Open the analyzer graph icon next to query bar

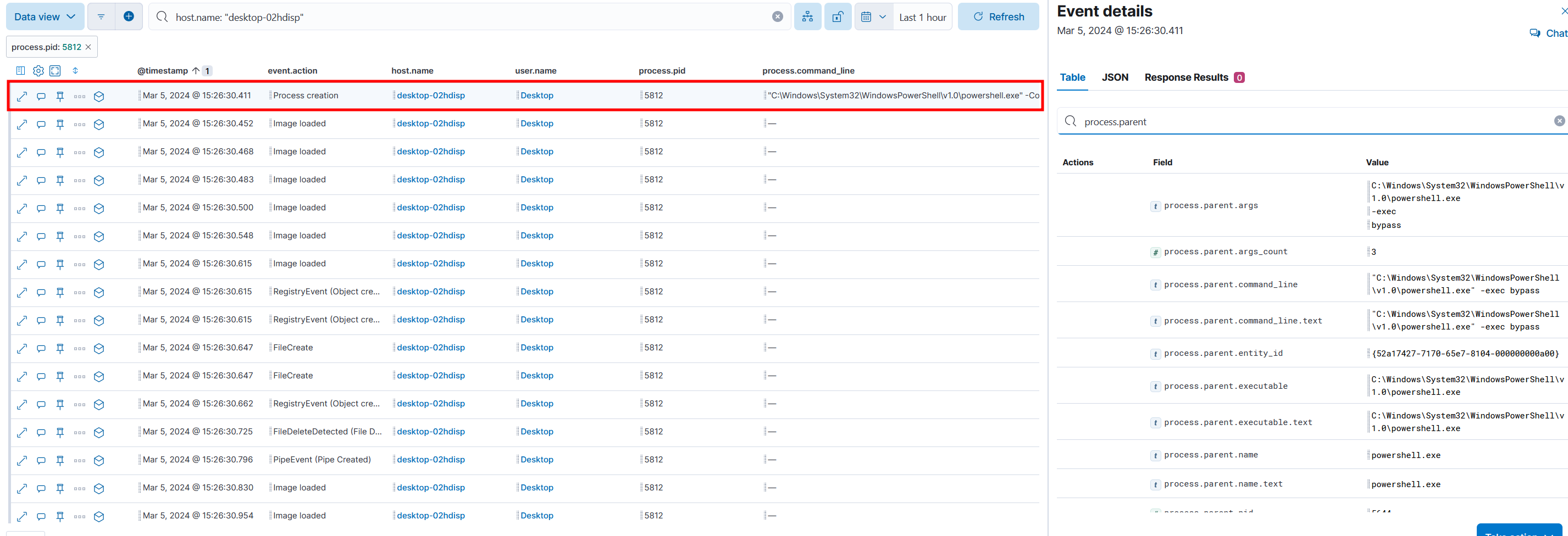[807, 17]
